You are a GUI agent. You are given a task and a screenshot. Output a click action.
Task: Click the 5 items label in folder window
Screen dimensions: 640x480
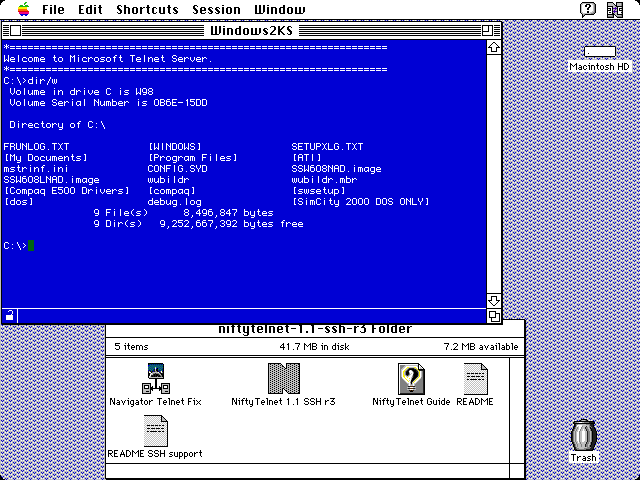[131, 347]
